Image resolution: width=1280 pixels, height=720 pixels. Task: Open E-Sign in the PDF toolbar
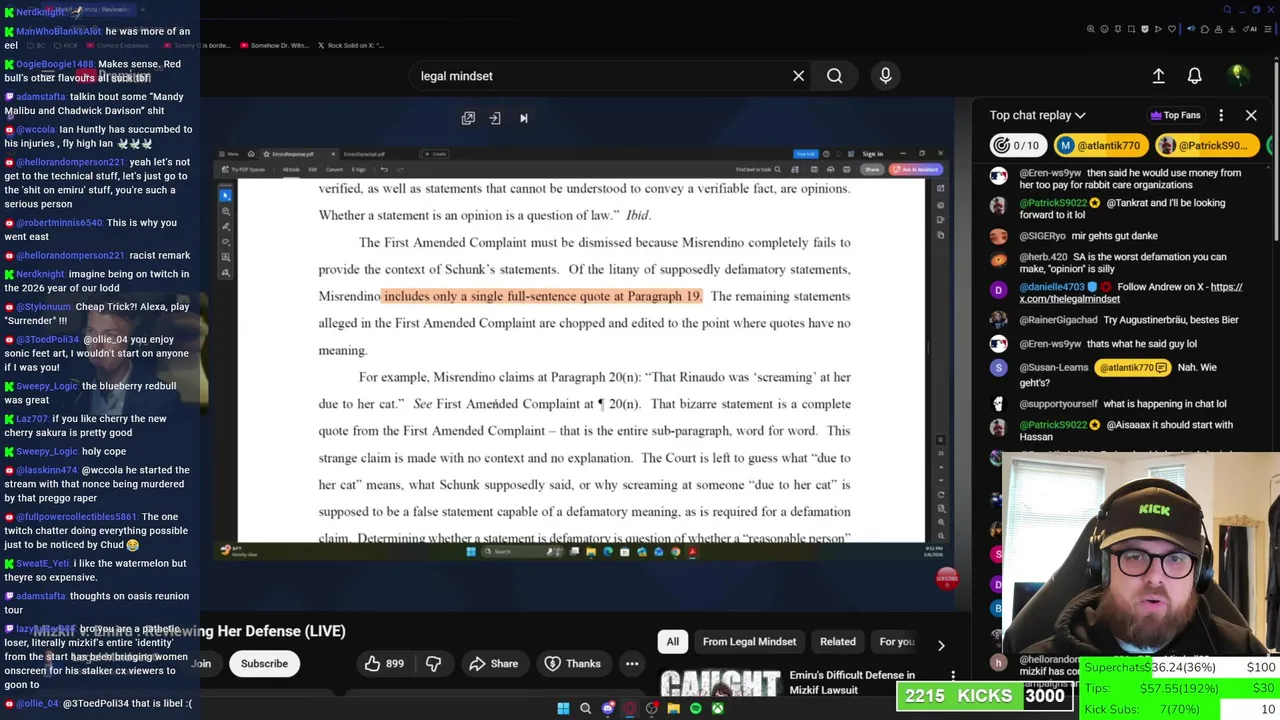359,169
